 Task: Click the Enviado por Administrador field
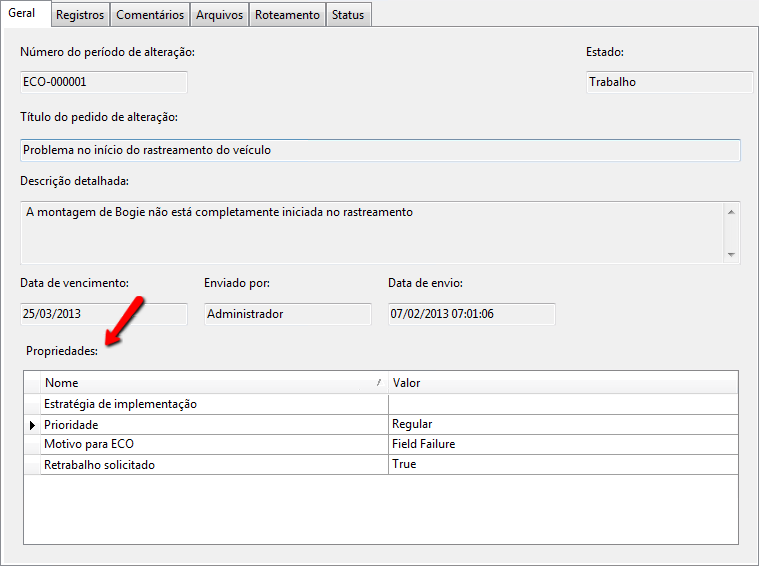click(288, 314)
